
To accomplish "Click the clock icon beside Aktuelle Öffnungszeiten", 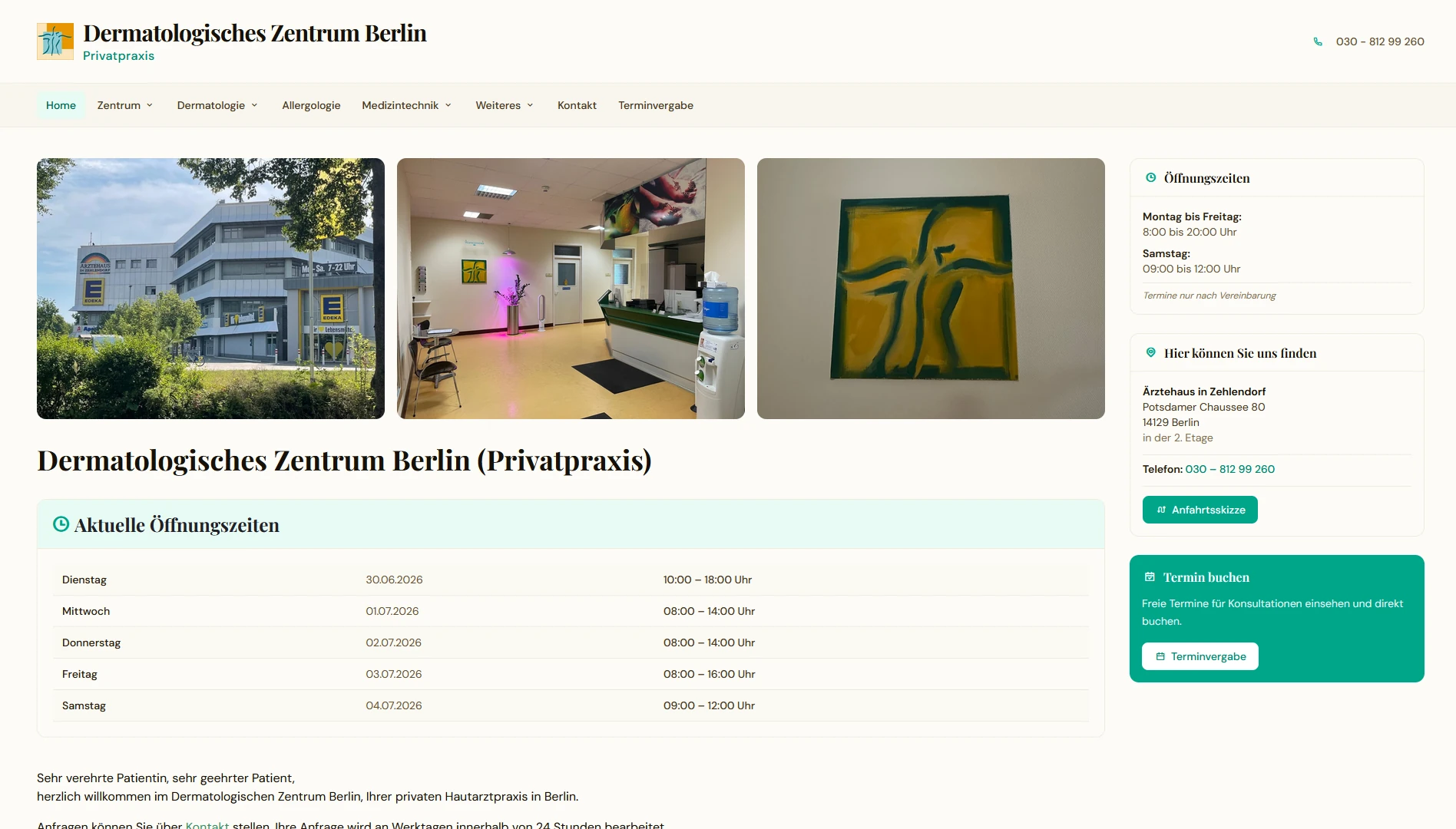I will 61,524.
